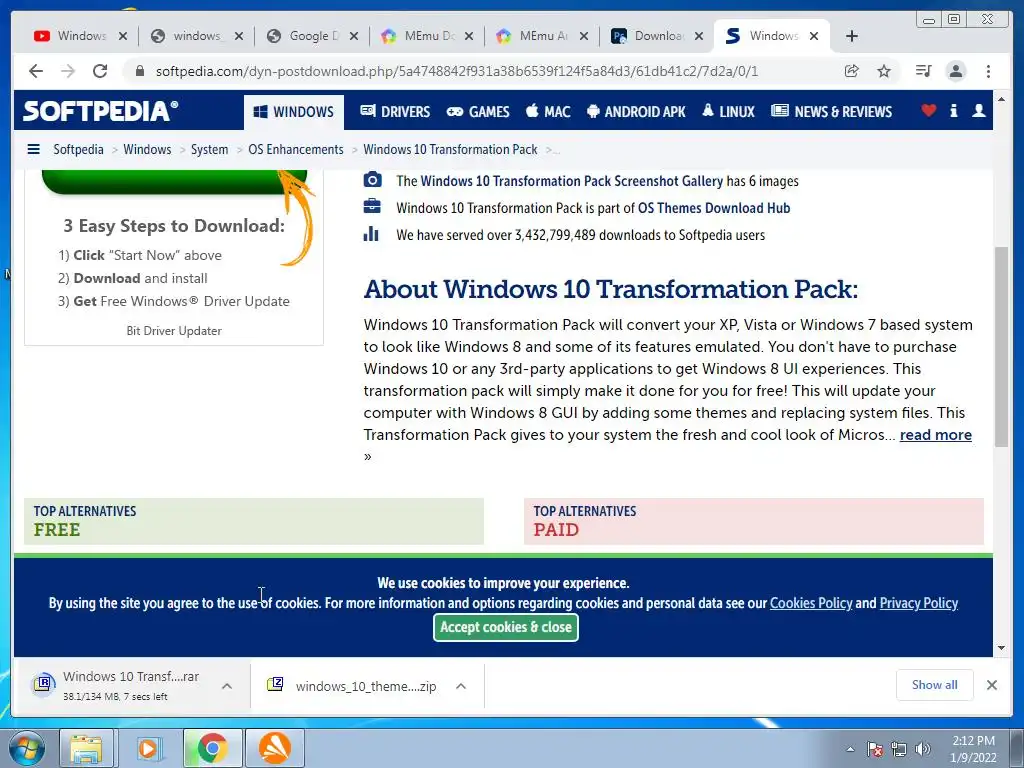Click Show all downloads button
This screenshot has height=768, width=1024.
935,684
